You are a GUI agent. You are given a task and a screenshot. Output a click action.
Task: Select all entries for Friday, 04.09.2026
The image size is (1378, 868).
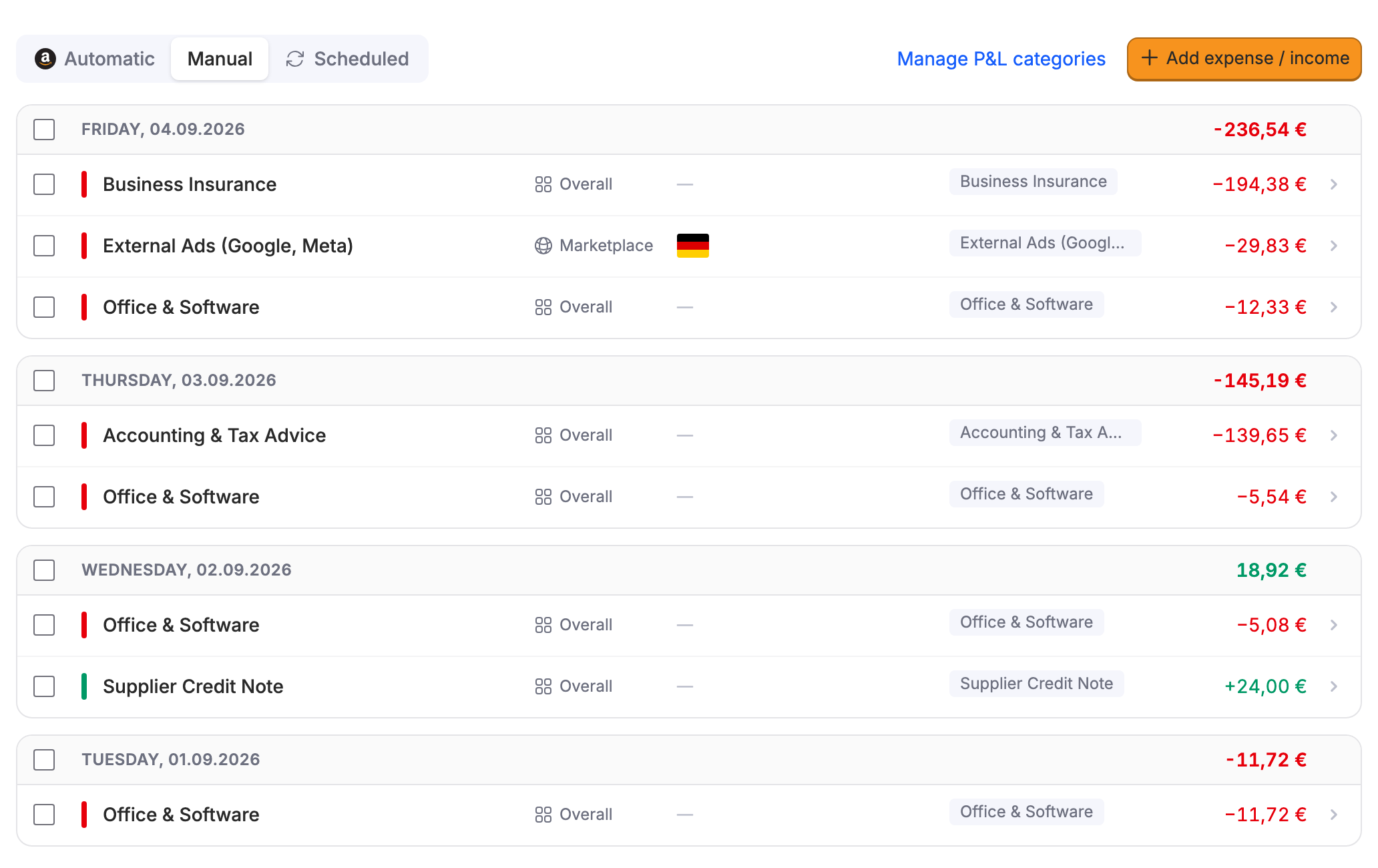click(x=44, y=130)
